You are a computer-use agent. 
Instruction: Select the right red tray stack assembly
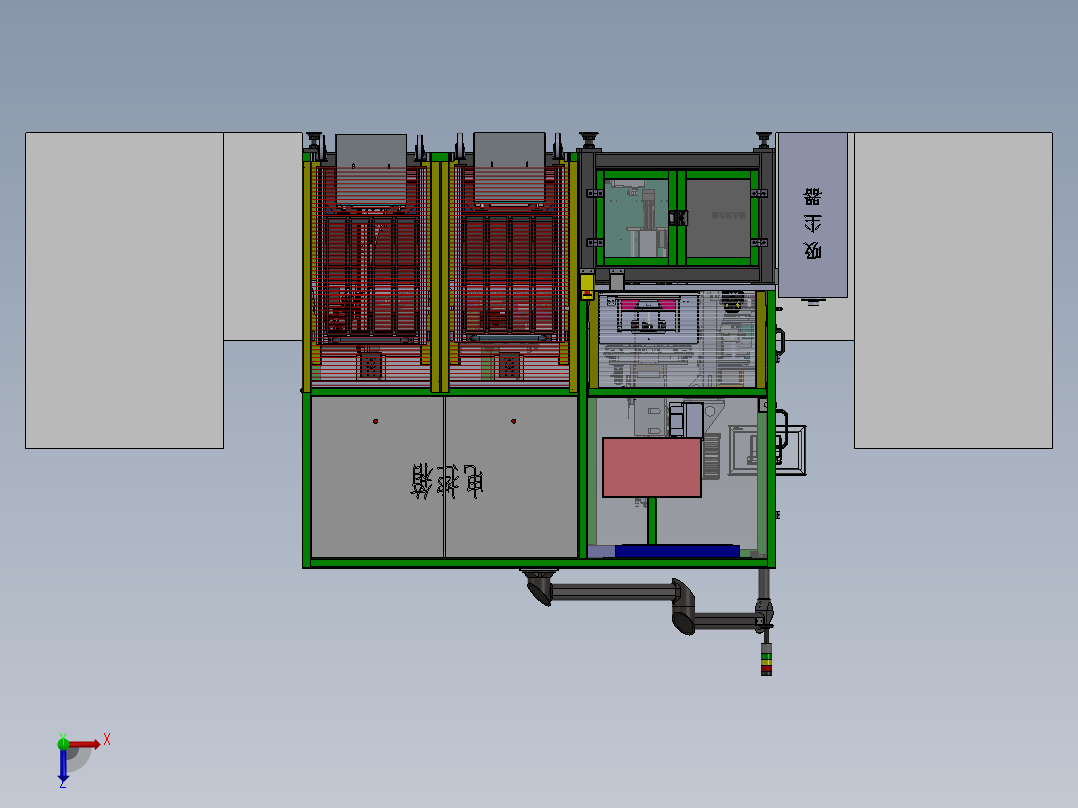[x=509, y=275]
